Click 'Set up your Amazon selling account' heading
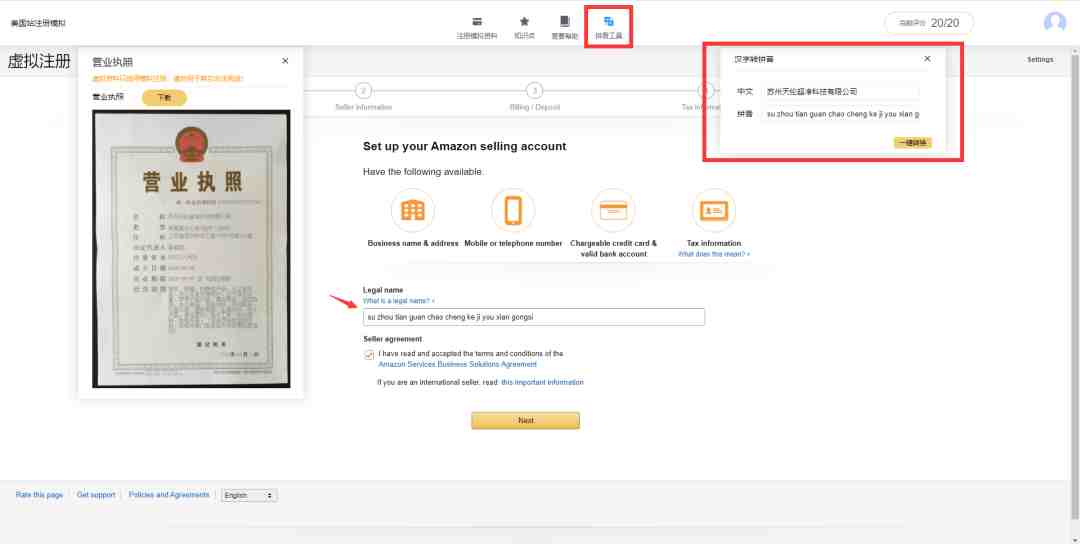The image size is (1080, 544). coord(464,146)
